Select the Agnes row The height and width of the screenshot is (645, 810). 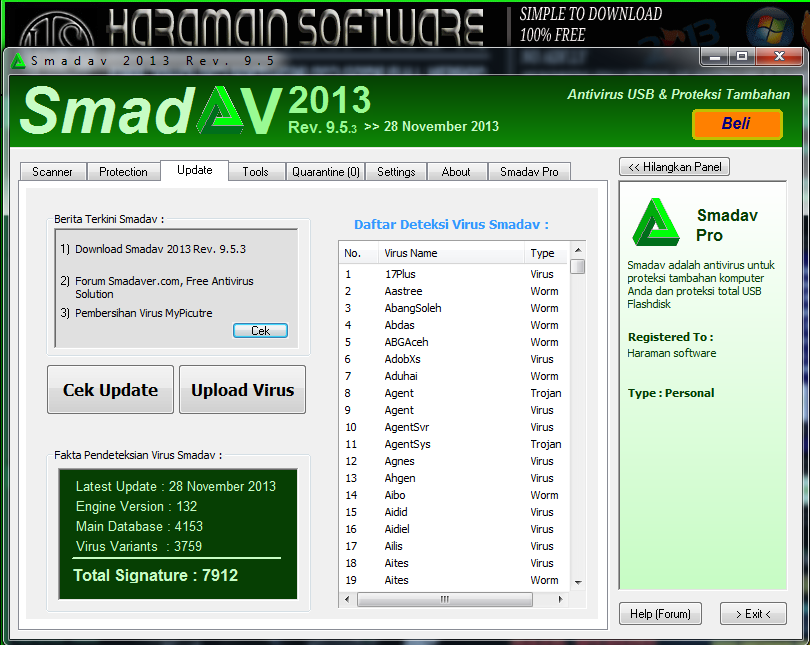point(455,462)
